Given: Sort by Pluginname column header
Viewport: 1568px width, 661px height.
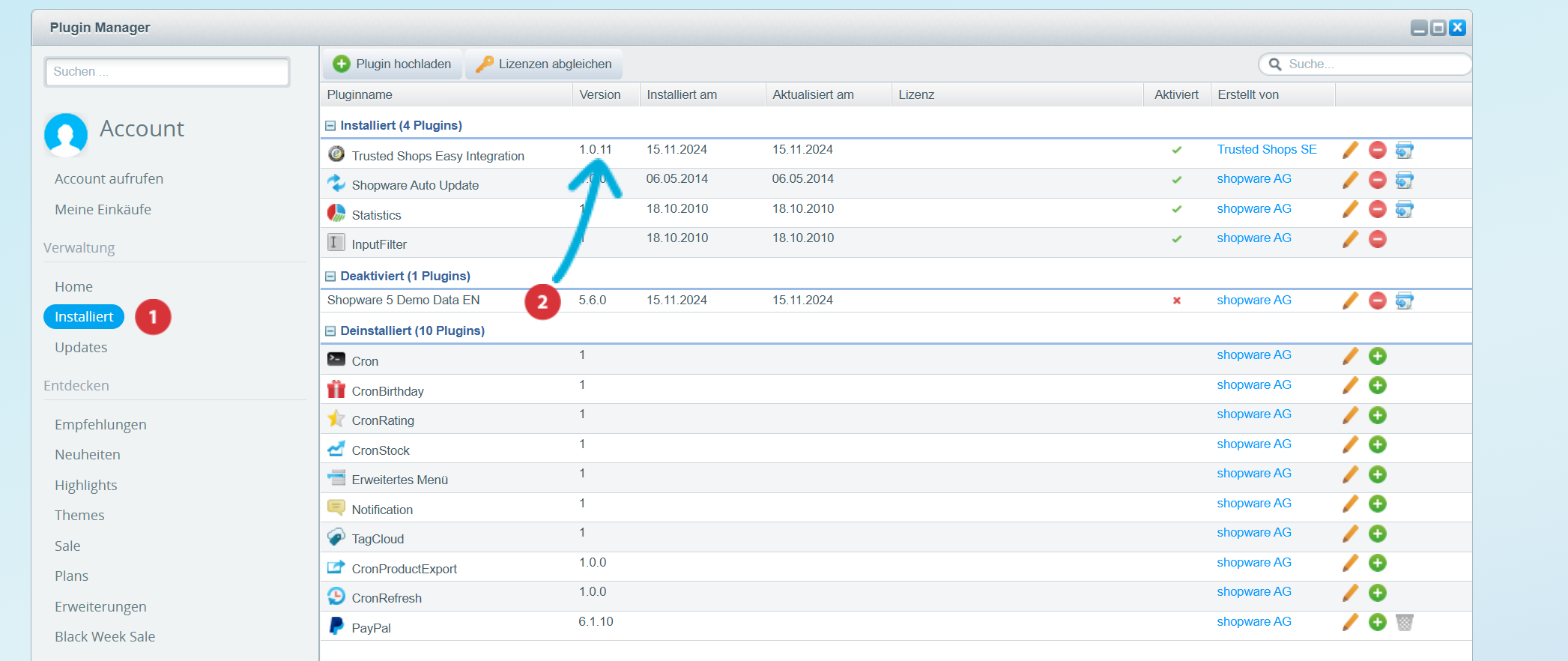Looking at the screenshot, I should point(447,94).
